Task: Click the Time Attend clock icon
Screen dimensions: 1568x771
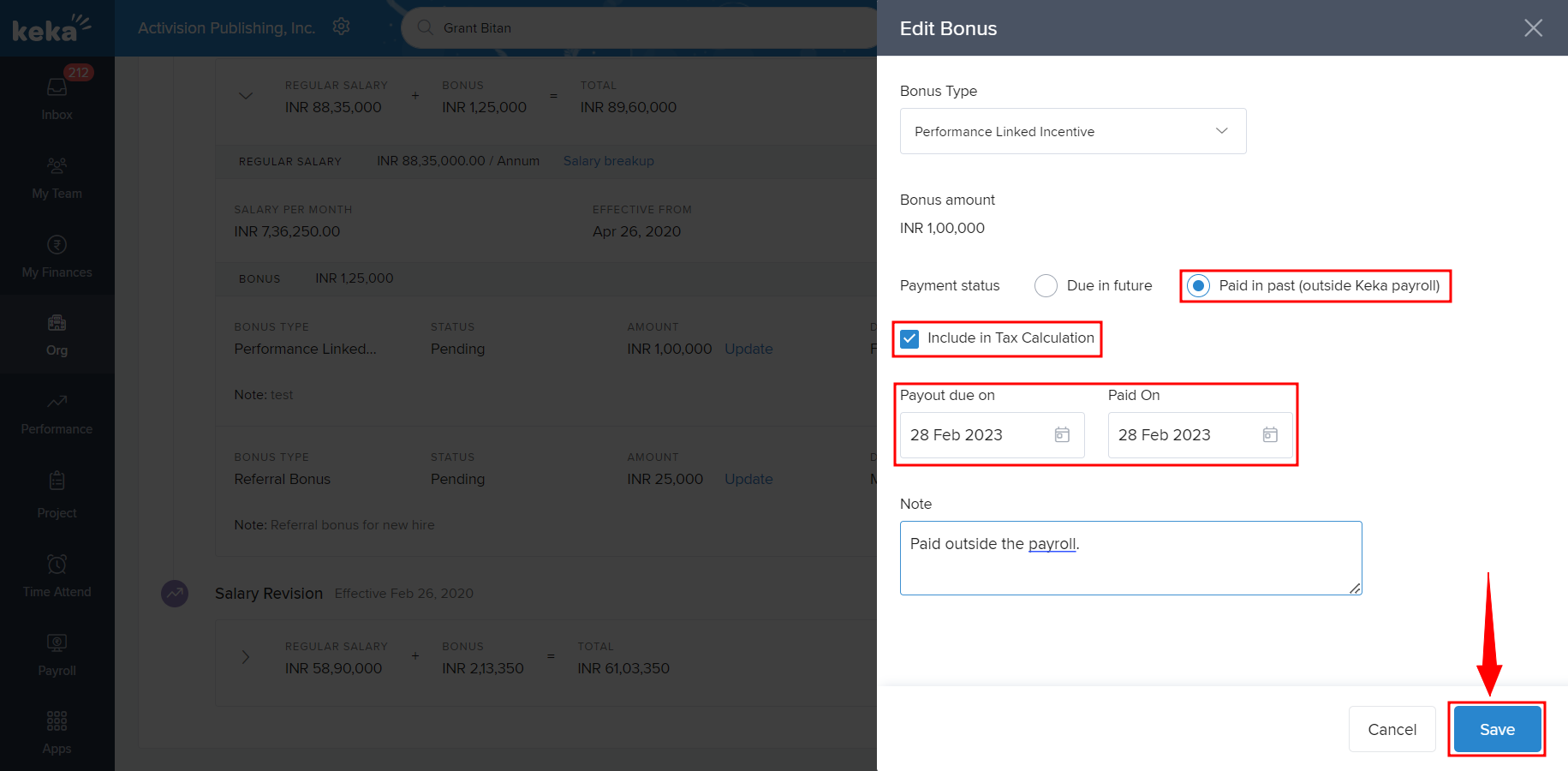Action: point(57,565)
